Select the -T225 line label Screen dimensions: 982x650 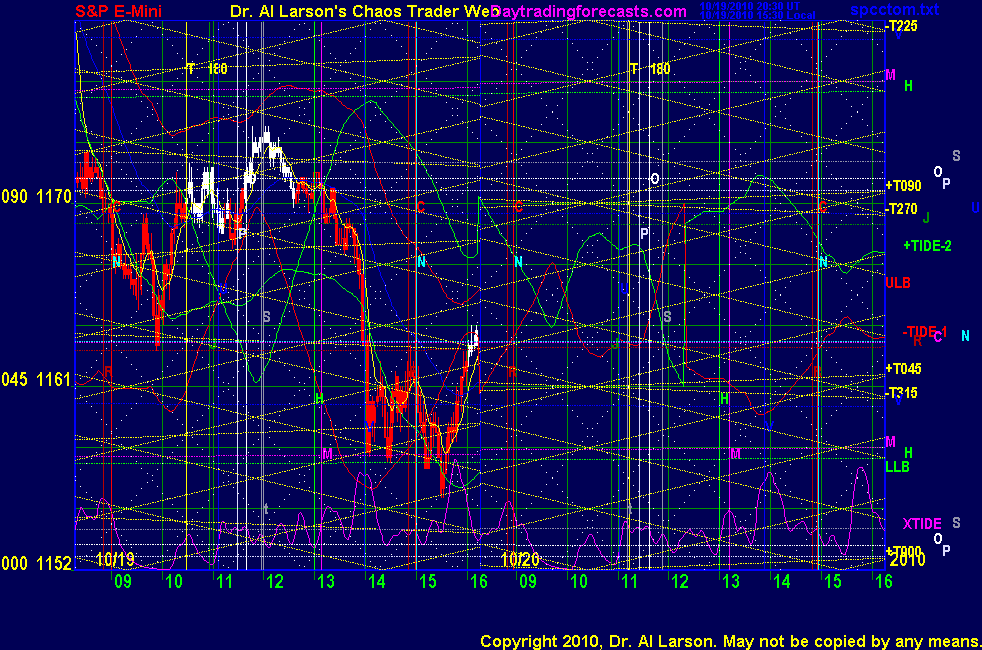(902, 26)
